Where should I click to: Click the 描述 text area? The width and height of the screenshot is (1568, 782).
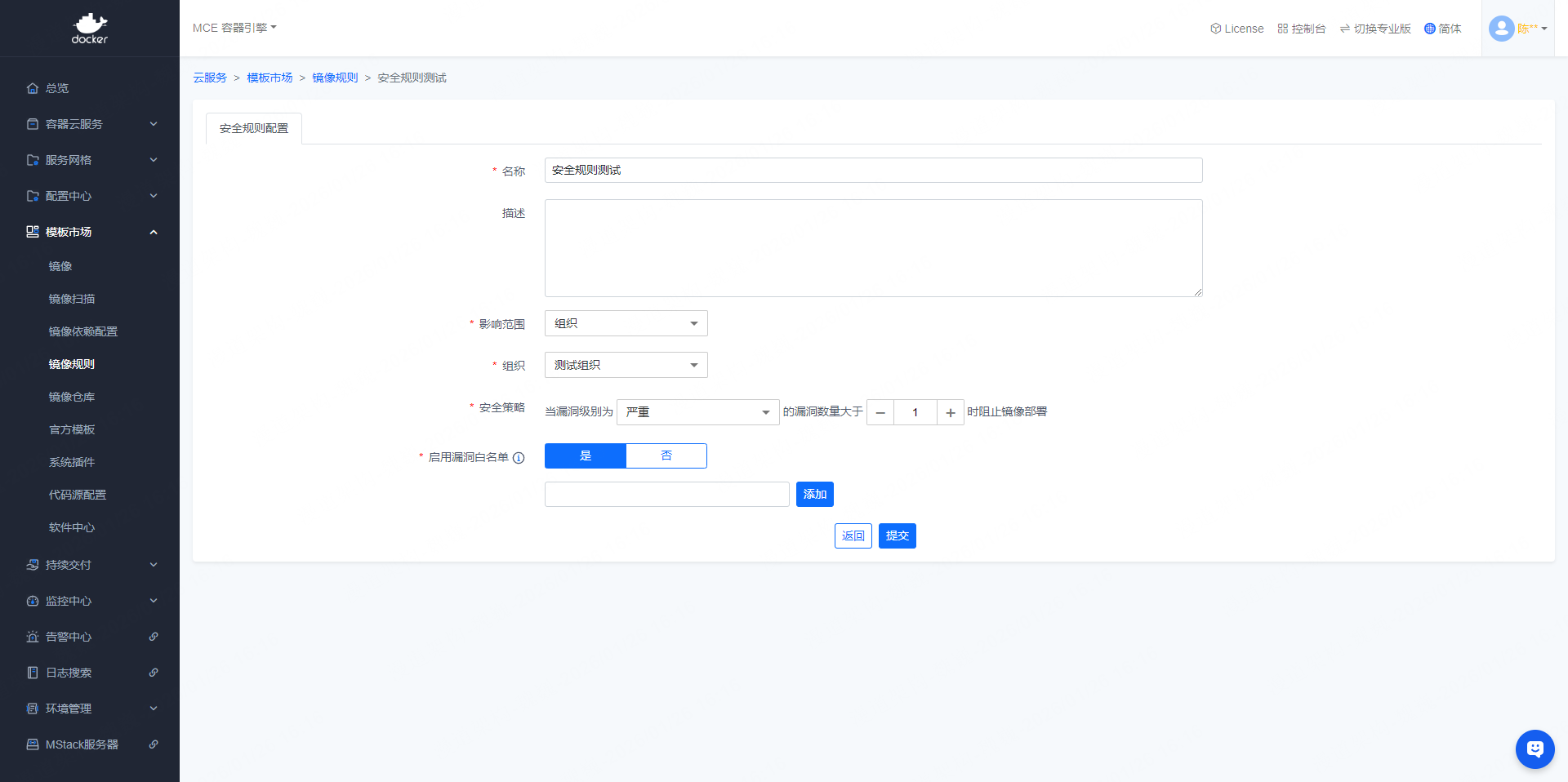pyautogui.click(x=873, y=248)
